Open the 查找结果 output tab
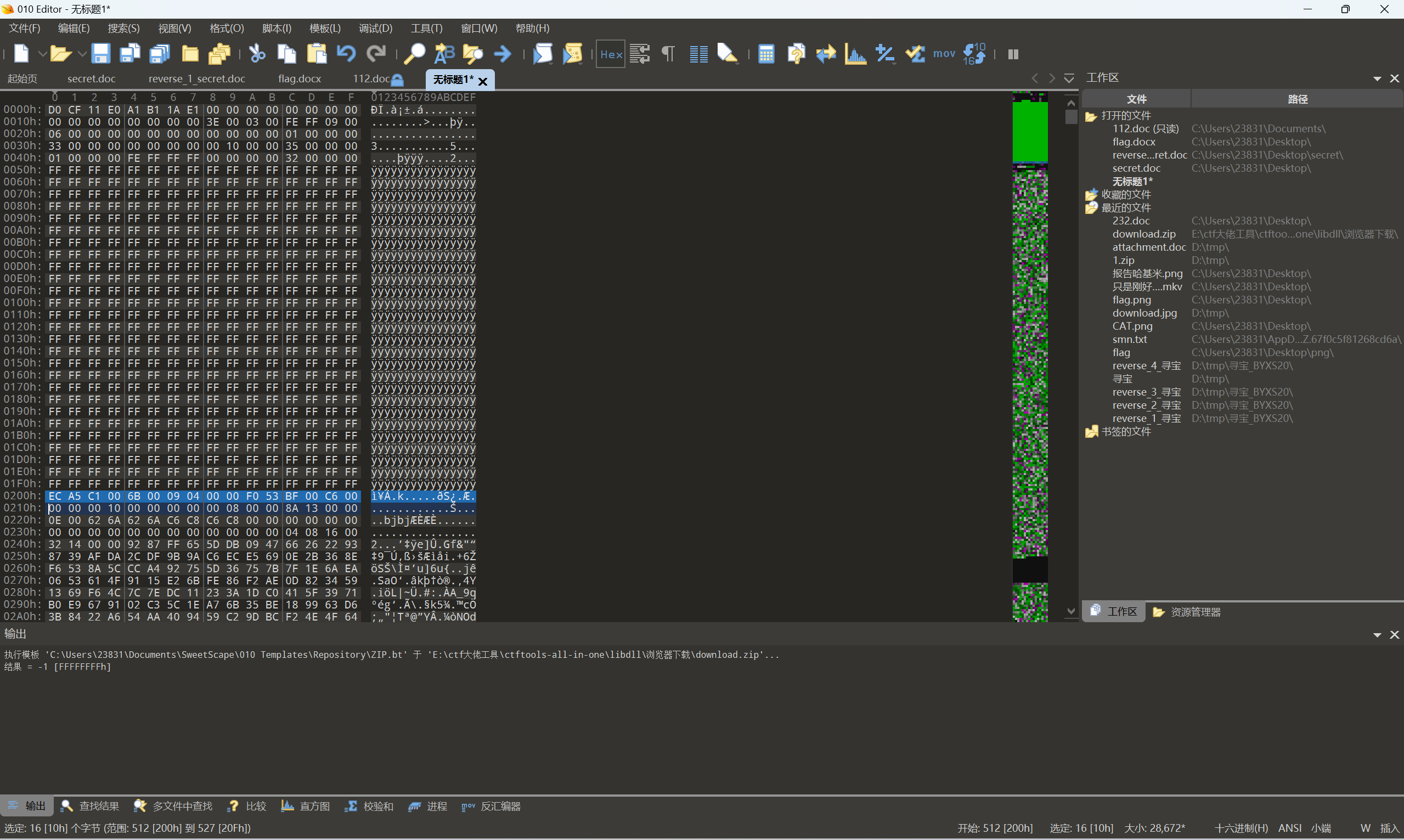1404x840 pixels. (90, 806)
